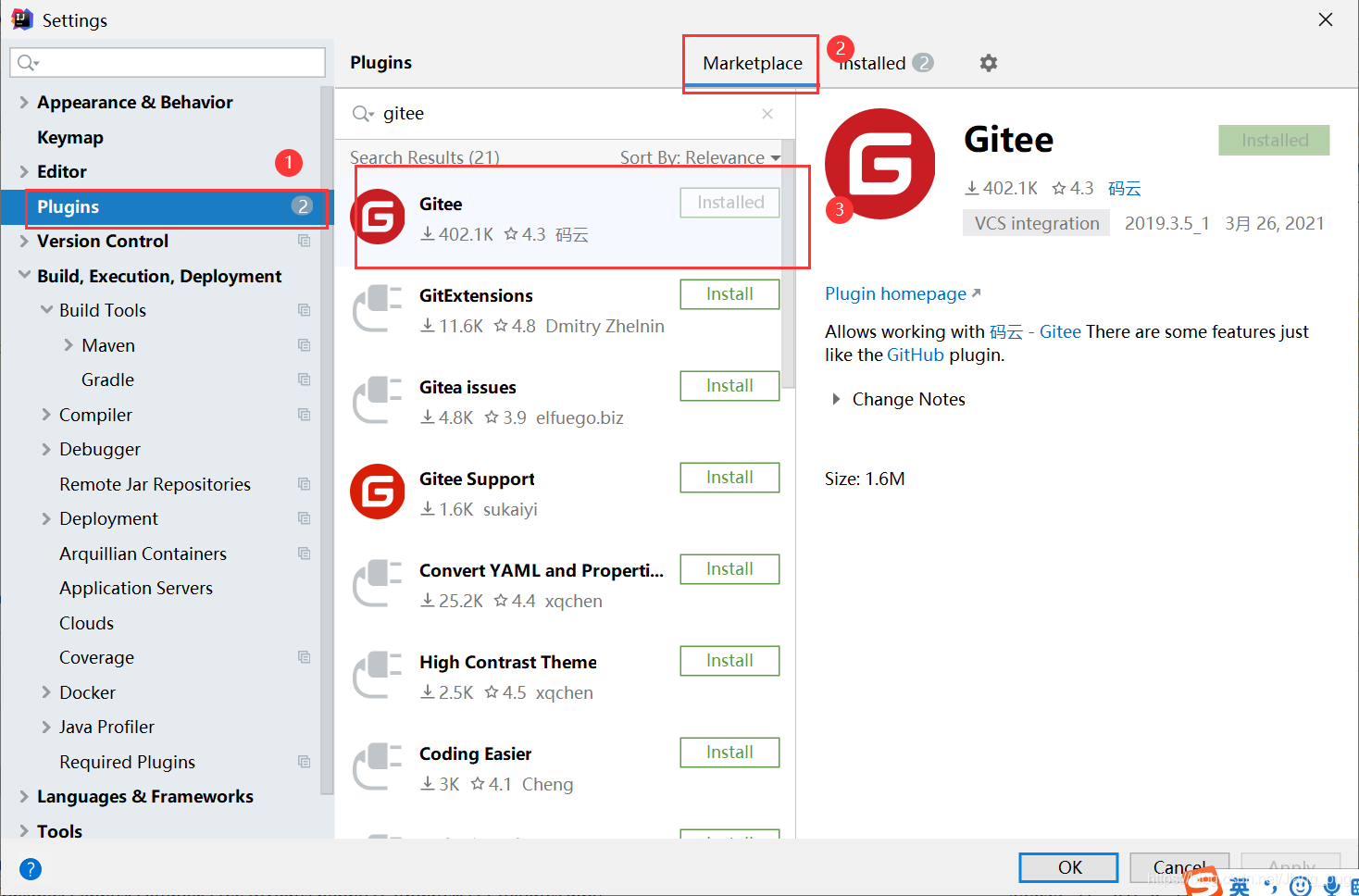The height and width of the screenshot is (896, 1359).
Task: Click the Sogou input method icon
Action: point(1203,882)
